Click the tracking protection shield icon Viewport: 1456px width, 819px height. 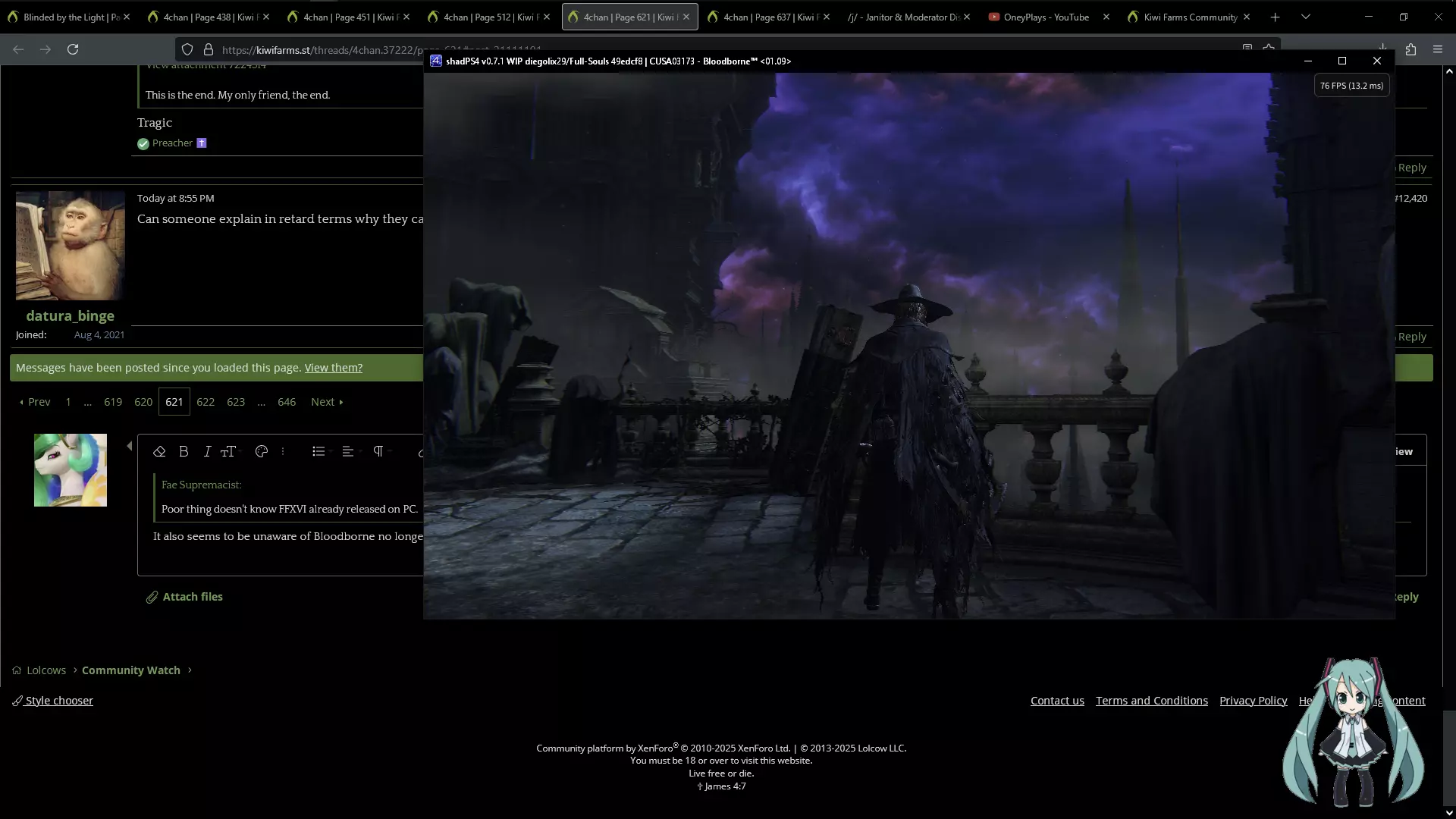(x=187, y=49)
